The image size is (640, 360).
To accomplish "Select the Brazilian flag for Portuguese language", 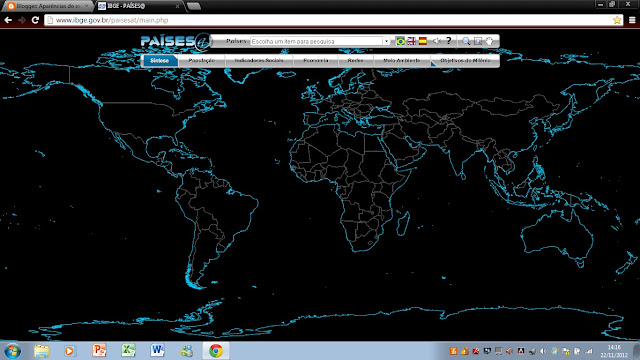I will pyautogui.click(x=400, y=41).
